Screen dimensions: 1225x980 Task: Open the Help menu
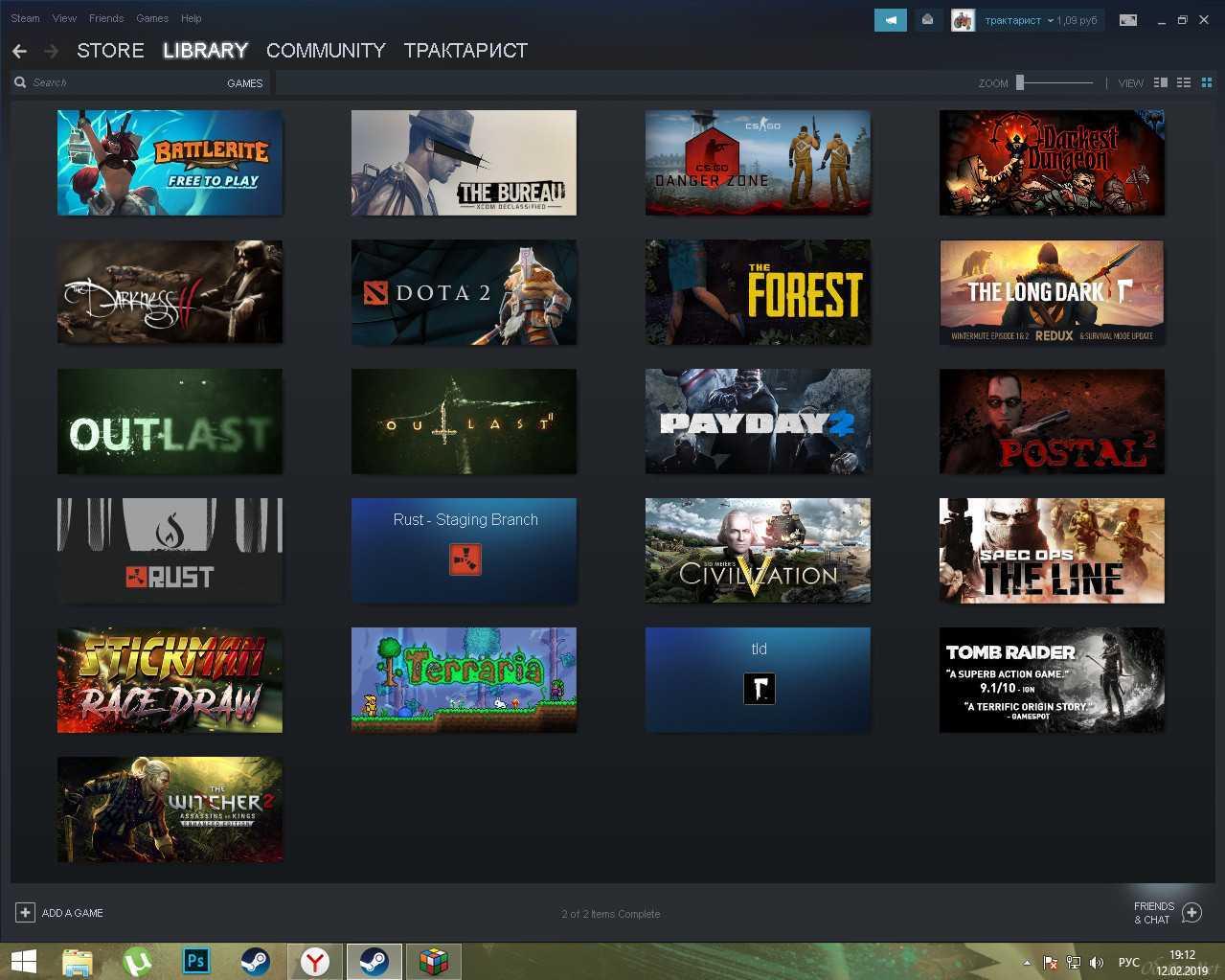pos(192,18)
